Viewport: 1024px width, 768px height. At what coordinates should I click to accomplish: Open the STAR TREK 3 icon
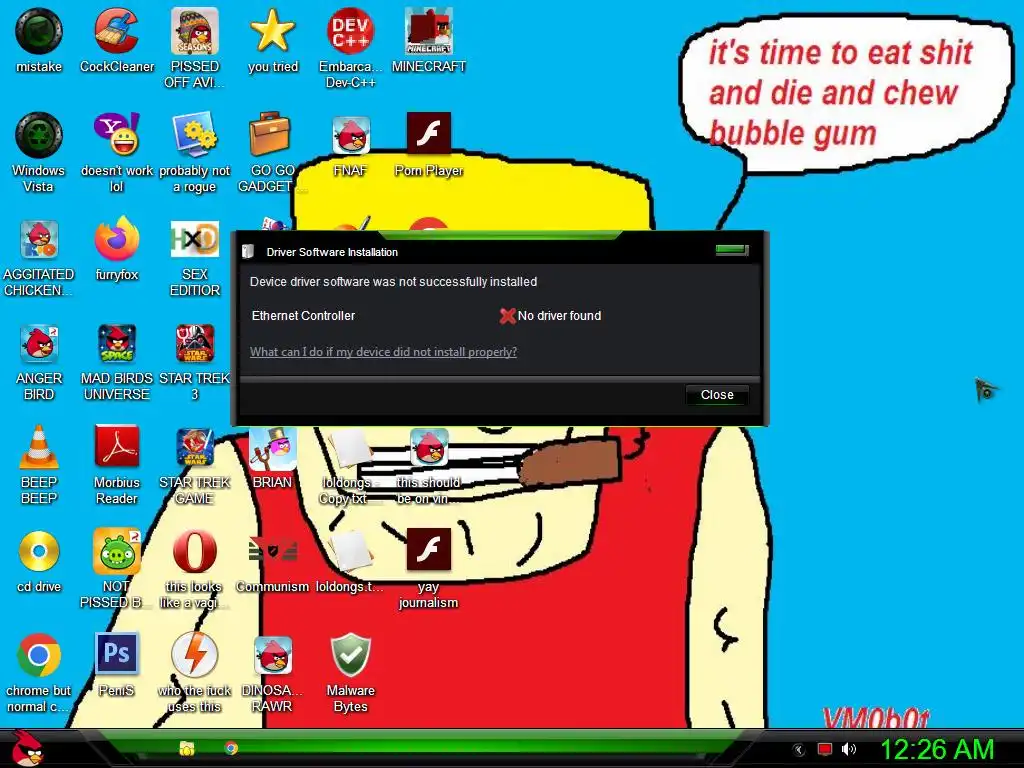coord(194,344)
